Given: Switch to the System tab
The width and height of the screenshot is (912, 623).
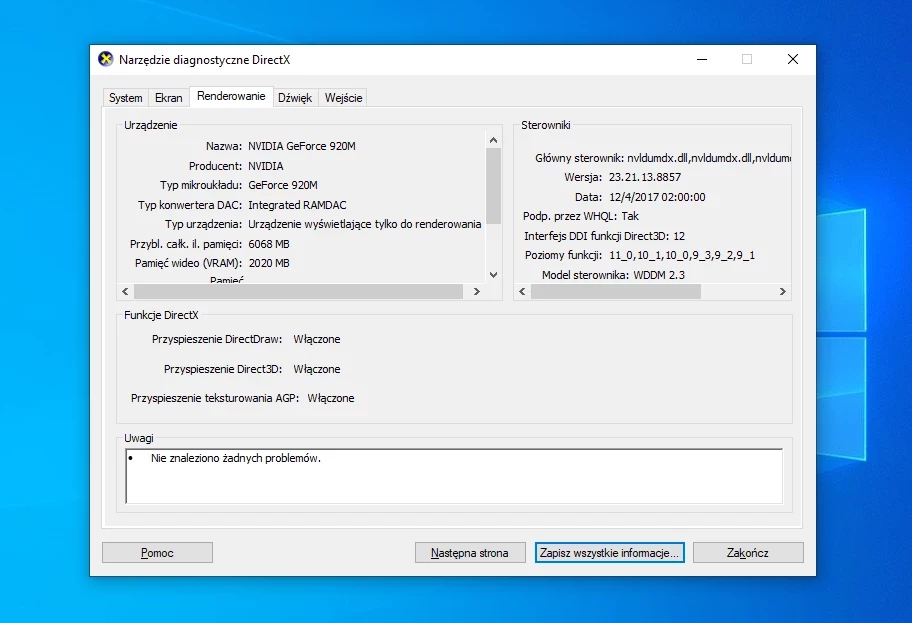Looking at the screenshot, I should [126, 98].
